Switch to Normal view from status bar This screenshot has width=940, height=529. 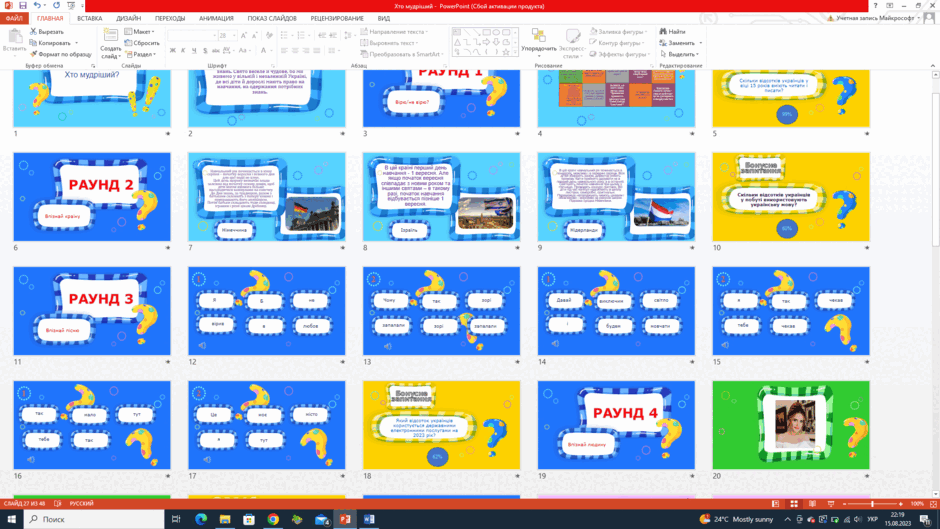coord(775,504)
